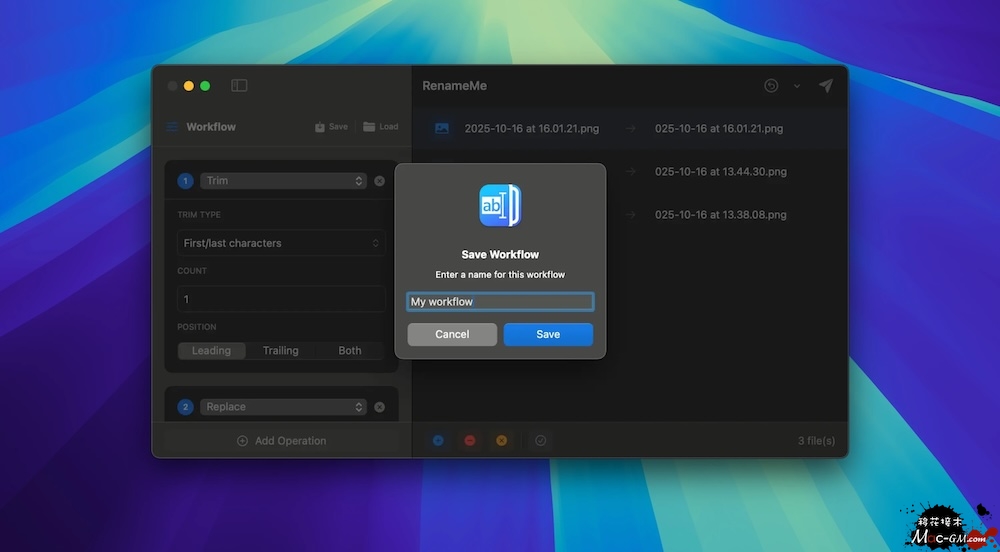
Task: Remove the Trim operation with its X icon
Action: (x=379, y=181)
